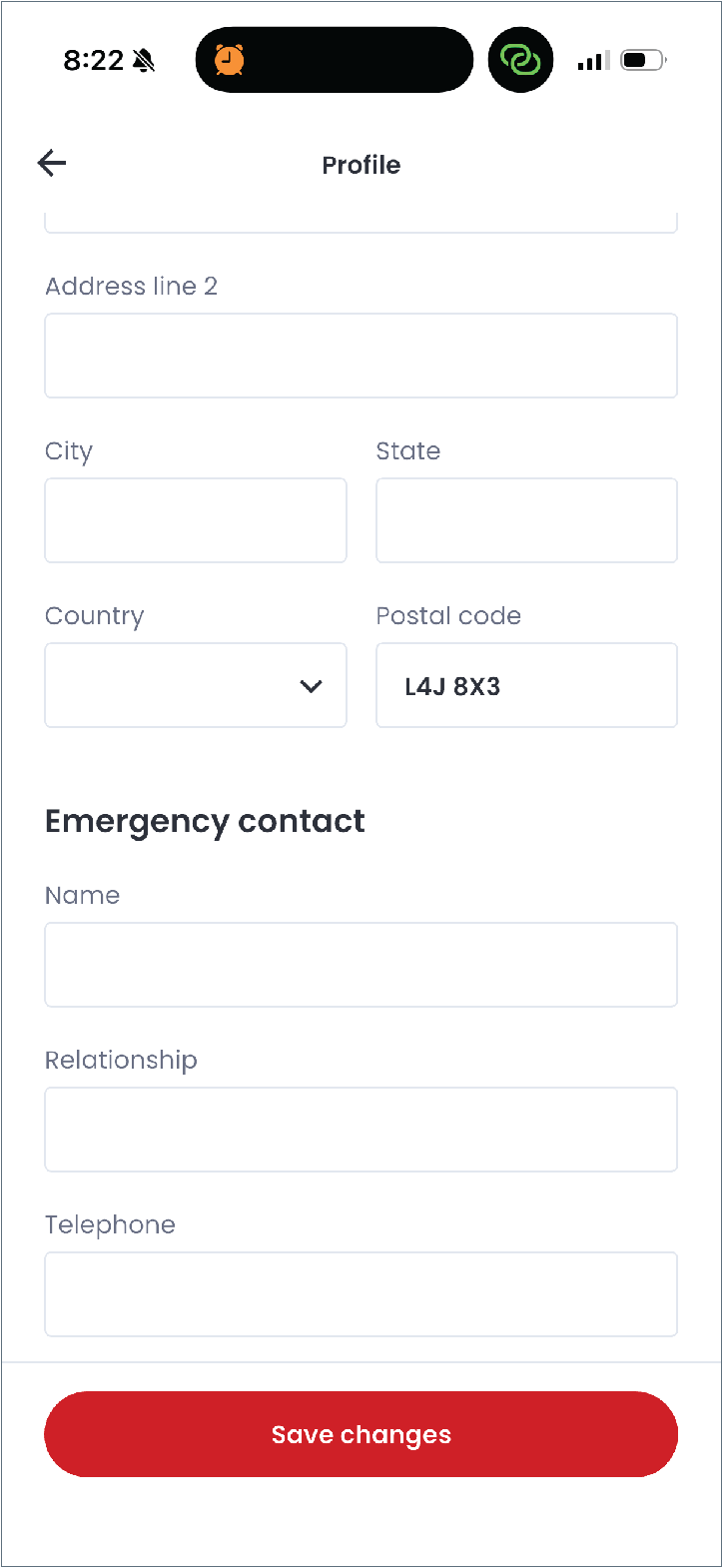The image size is (724, 1568).
Task: Select the State input field
Action: click(527, 520)
